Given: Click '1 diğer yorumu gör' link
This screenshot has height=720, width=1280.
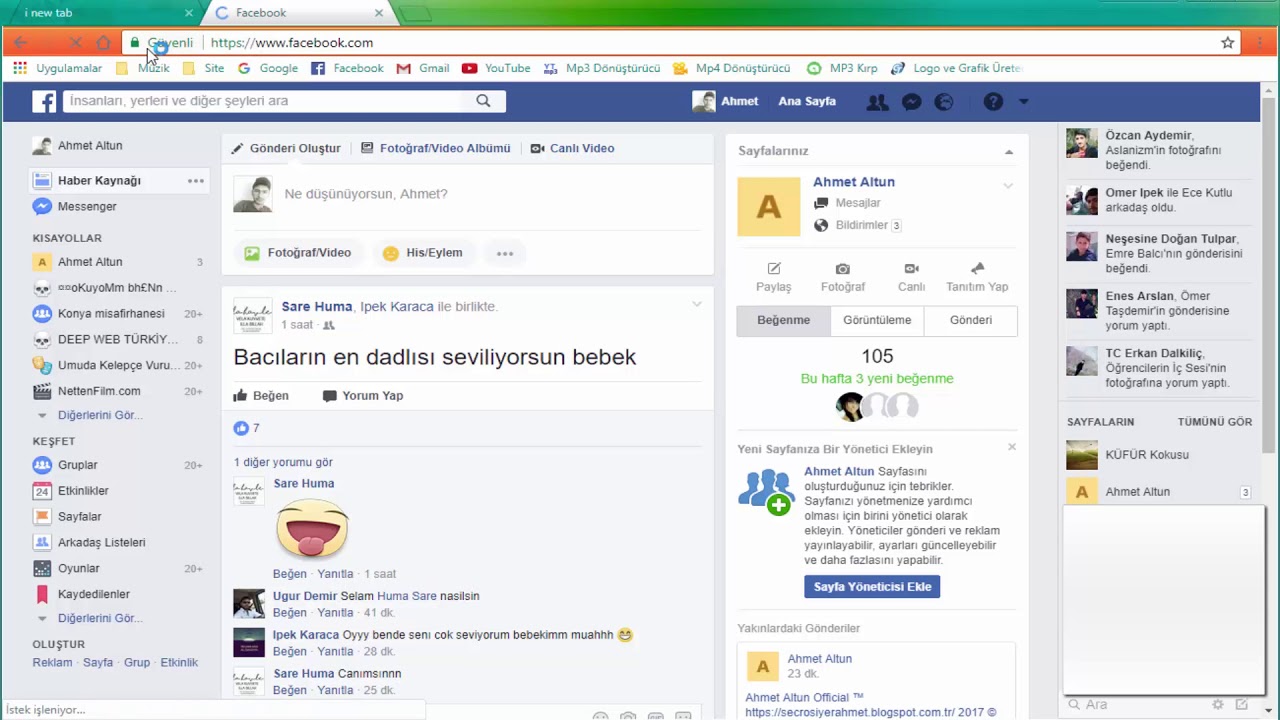Looking at the screenshot, I should click(x=283, y=462).
